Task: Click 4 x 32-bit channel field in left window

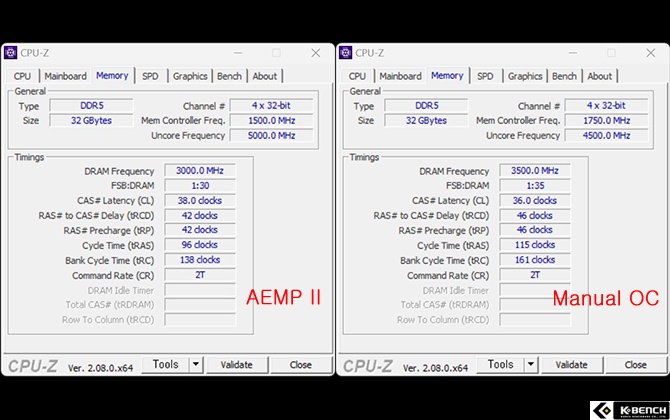Action: click(x=272, y=106)
